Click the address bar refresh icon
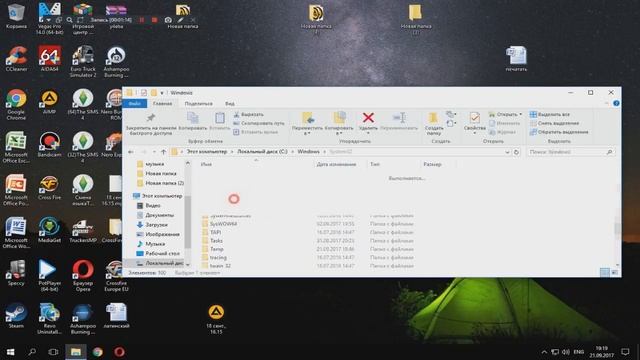 point(516,152)
